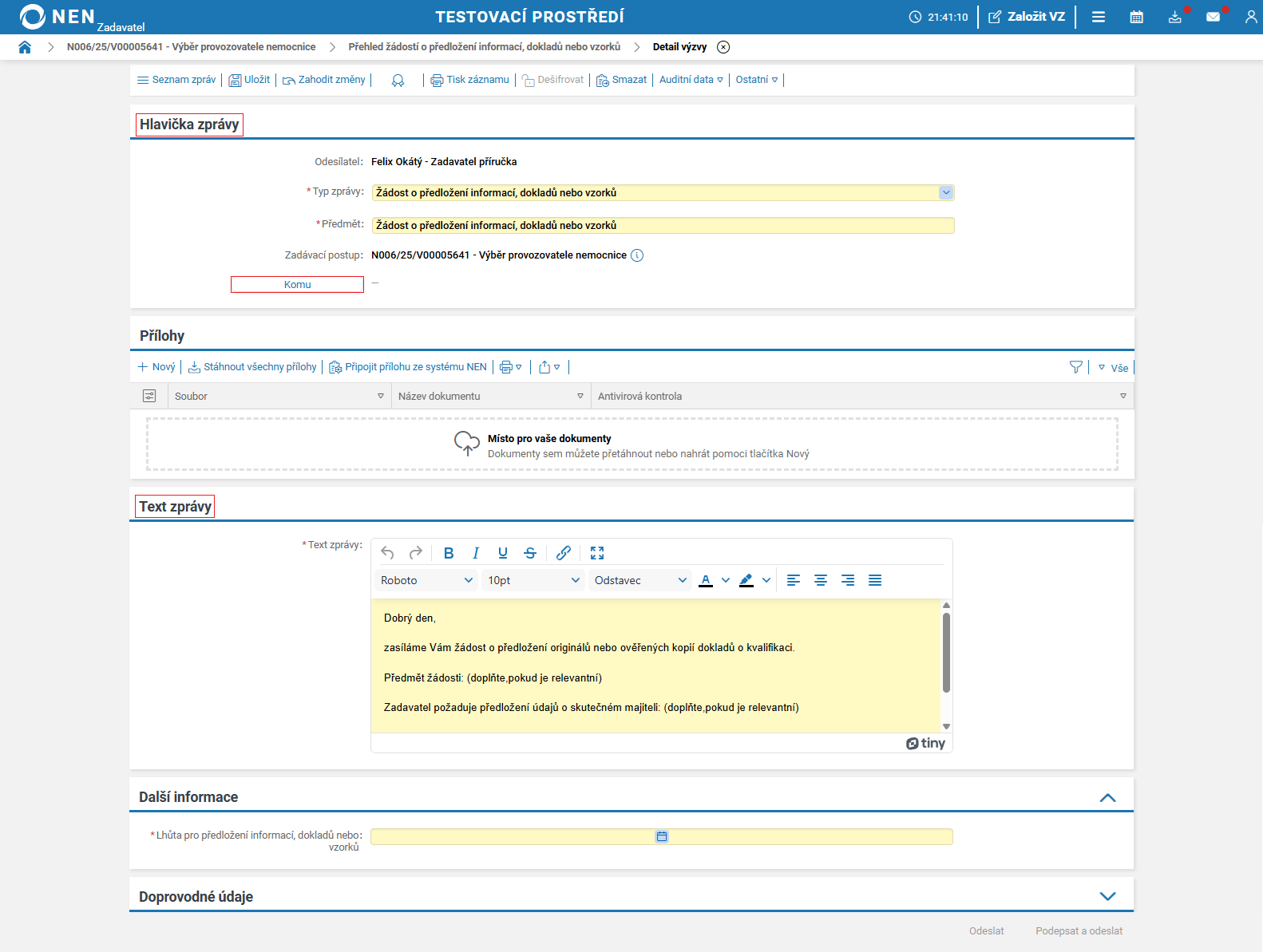Viewport: 1263px width, 952px height.
Task: Click the home icon in breadcrumb
Action: [x=25, y=47]
